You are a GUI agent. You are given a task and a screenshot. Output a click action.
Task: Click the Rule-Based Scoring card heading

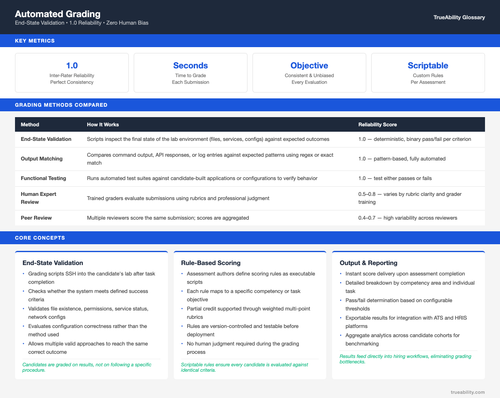click(x=211, y=263)
